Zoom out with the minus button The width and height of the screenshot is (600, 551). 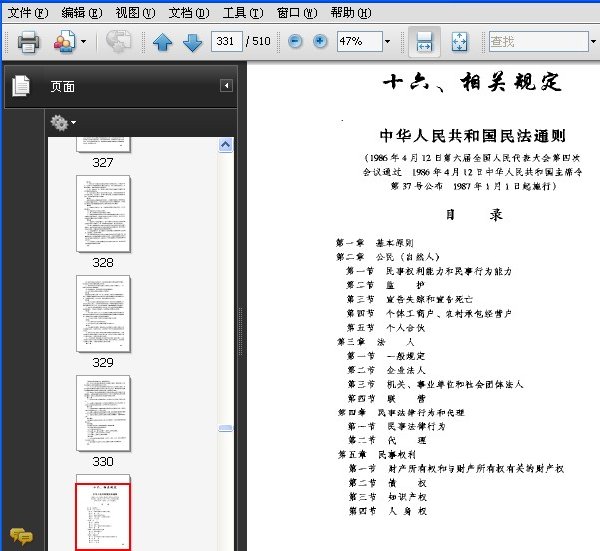pos(295,41)
